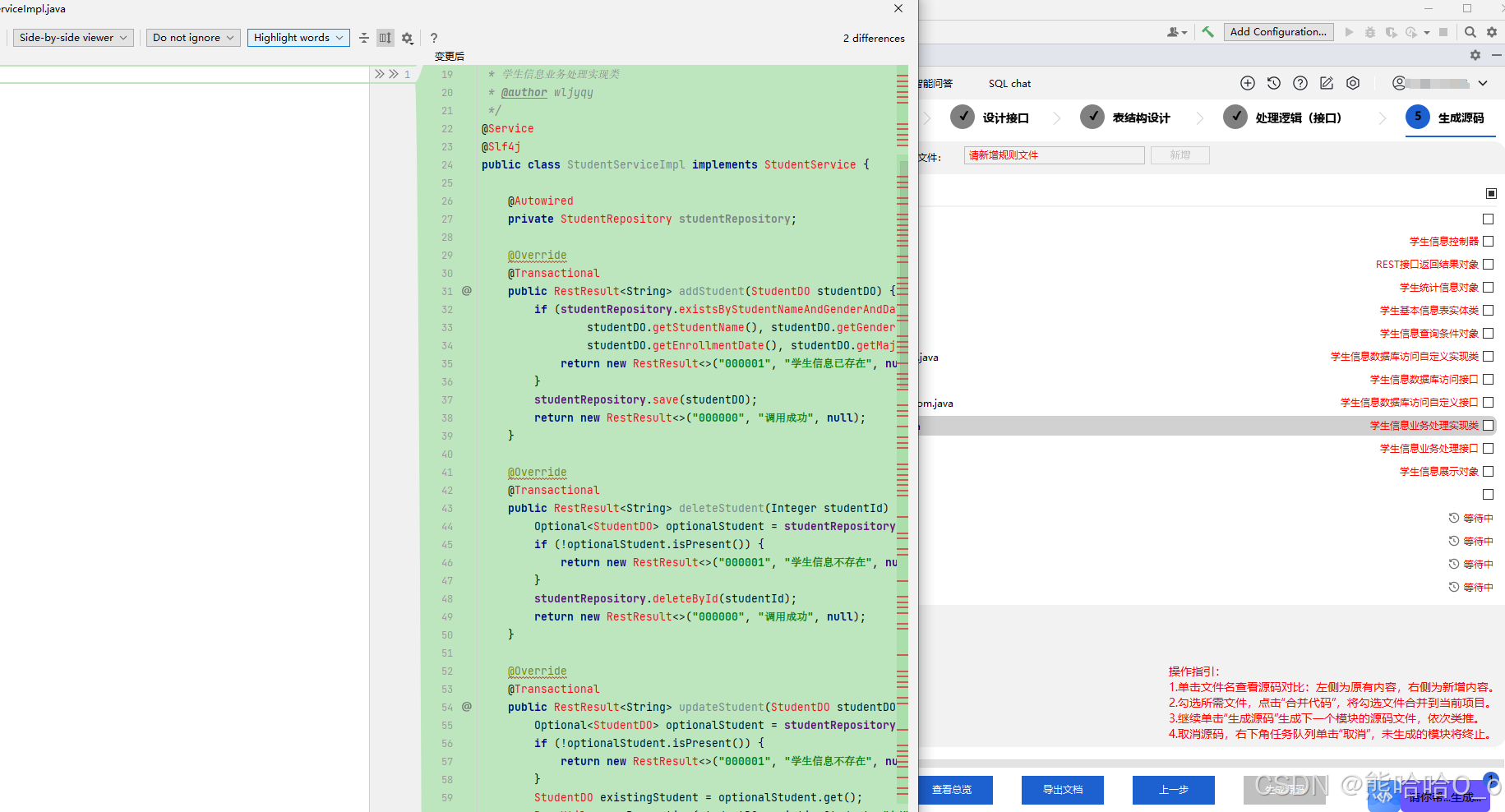Click the gutter icon beside line 31
Viewport: 1505px width, 812px height.
pos(467,291)
